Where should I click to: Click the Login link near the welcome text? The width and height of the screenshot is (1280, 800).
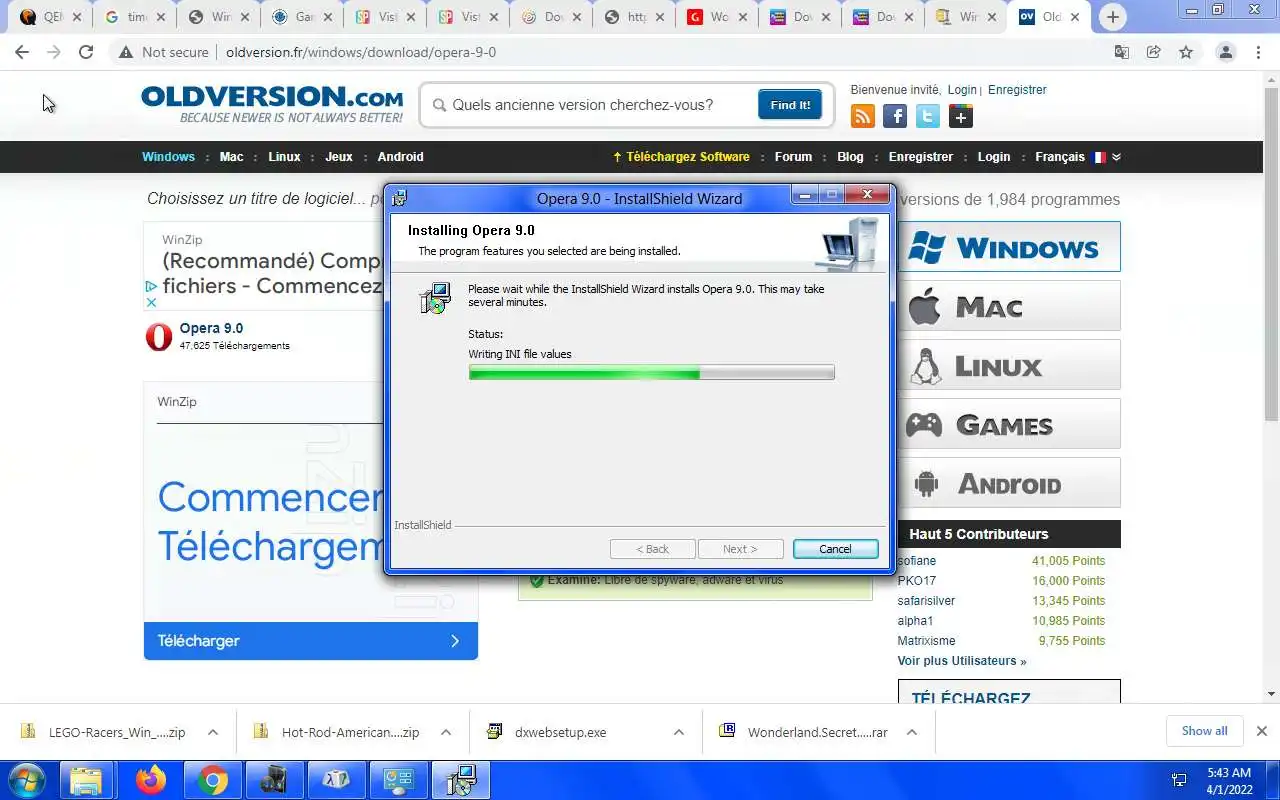(962, 90)
